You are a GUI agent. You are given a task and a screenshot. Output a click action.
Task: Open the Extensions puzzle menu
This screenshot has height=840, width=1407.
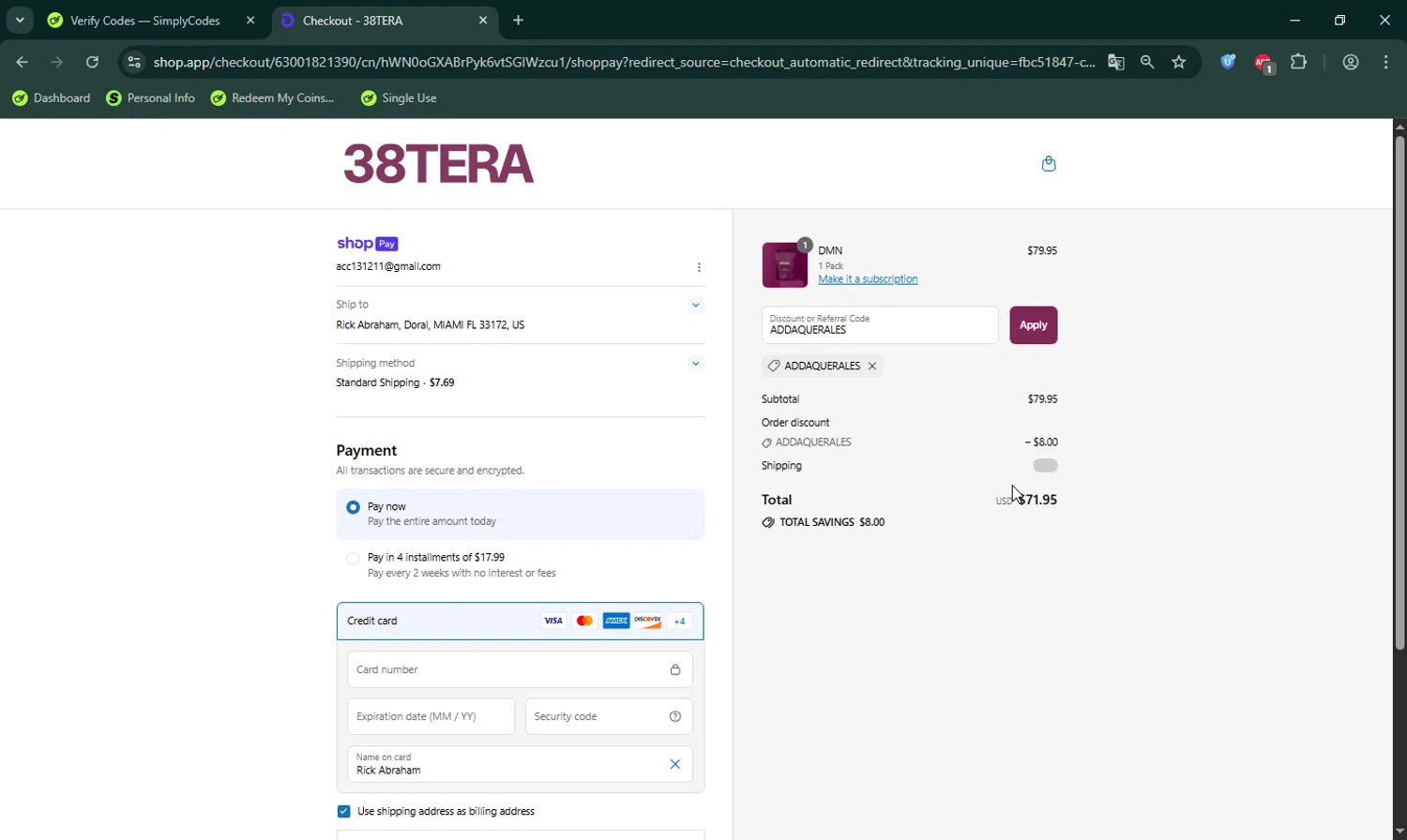click(x=1299, y=62)
